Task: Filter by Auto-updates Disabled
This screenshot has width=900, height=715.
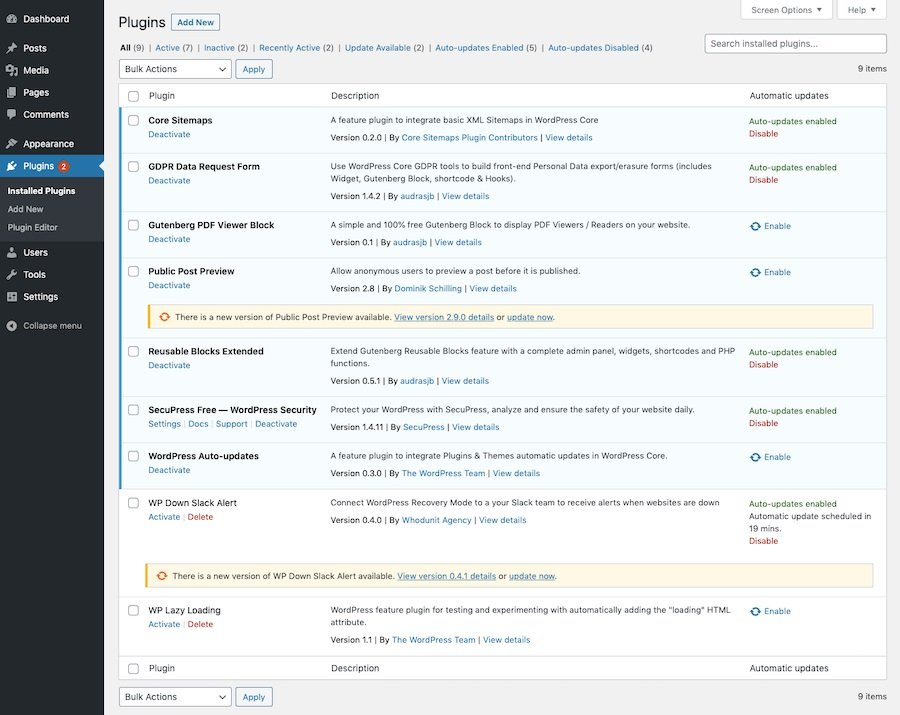Action: (x=593, y=48)
